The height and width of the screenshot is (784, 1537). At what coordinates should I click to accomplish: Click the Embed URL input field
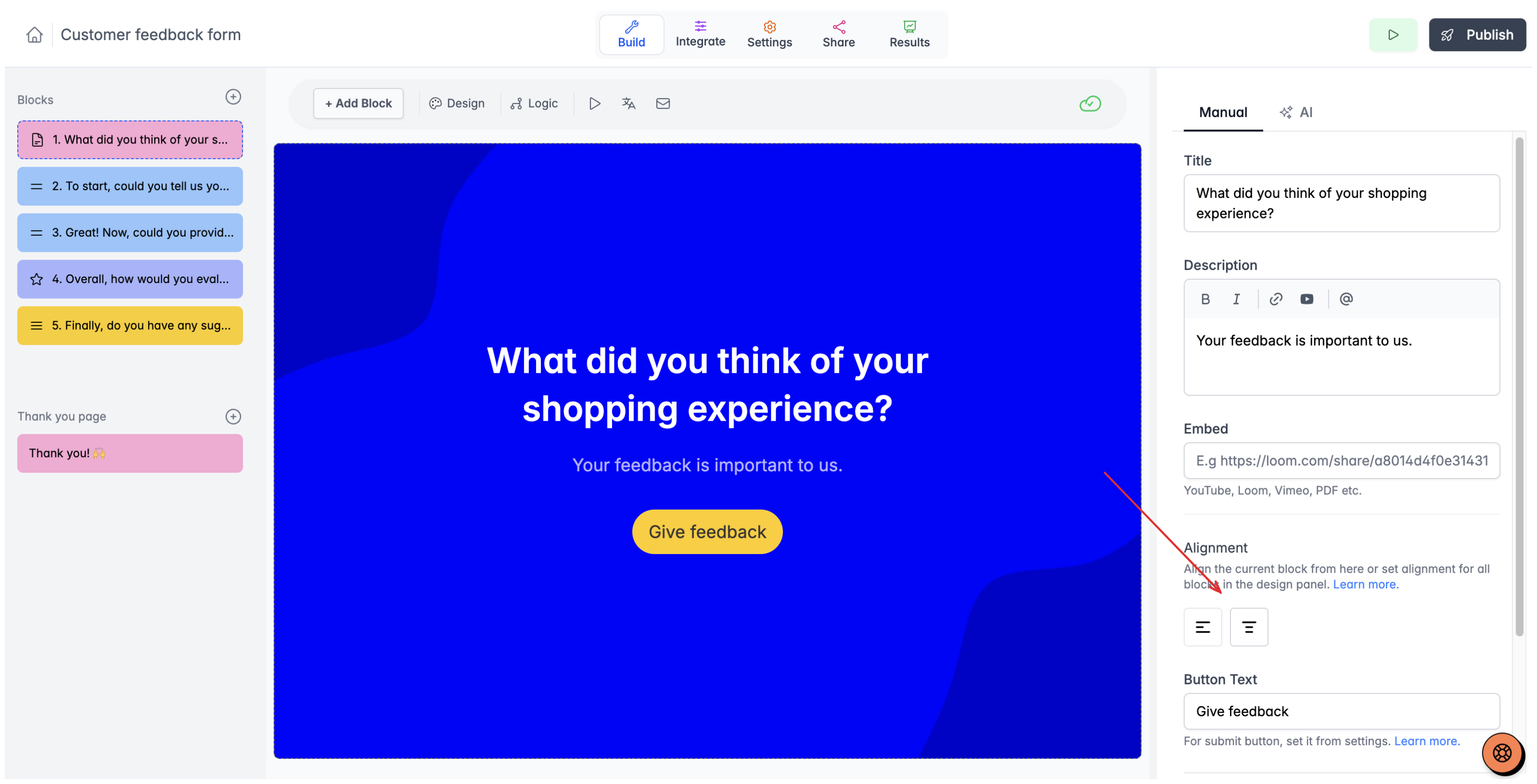coord(1341,461)
